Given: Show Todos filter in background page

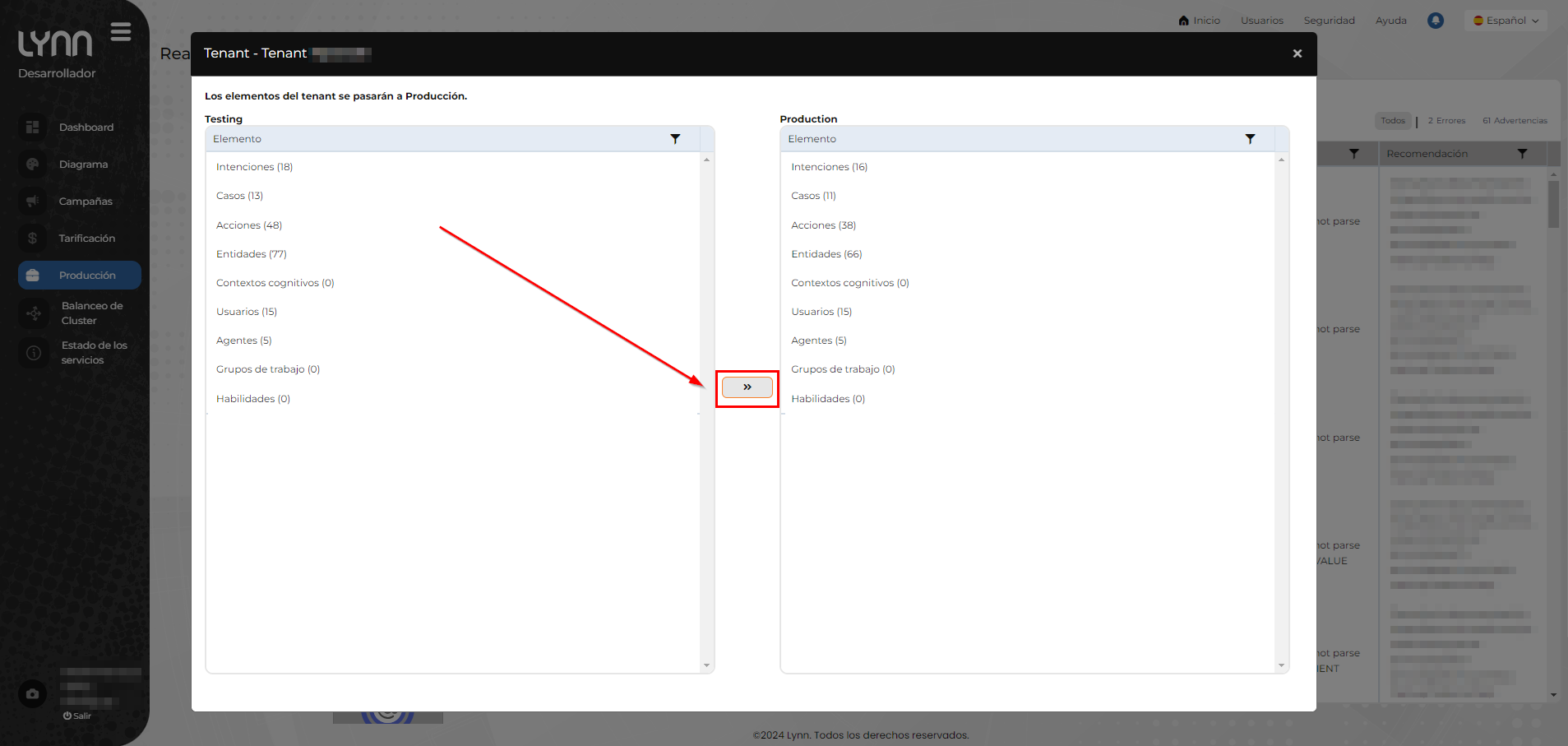Looking at the screenshot, I should pos(1393,121).
